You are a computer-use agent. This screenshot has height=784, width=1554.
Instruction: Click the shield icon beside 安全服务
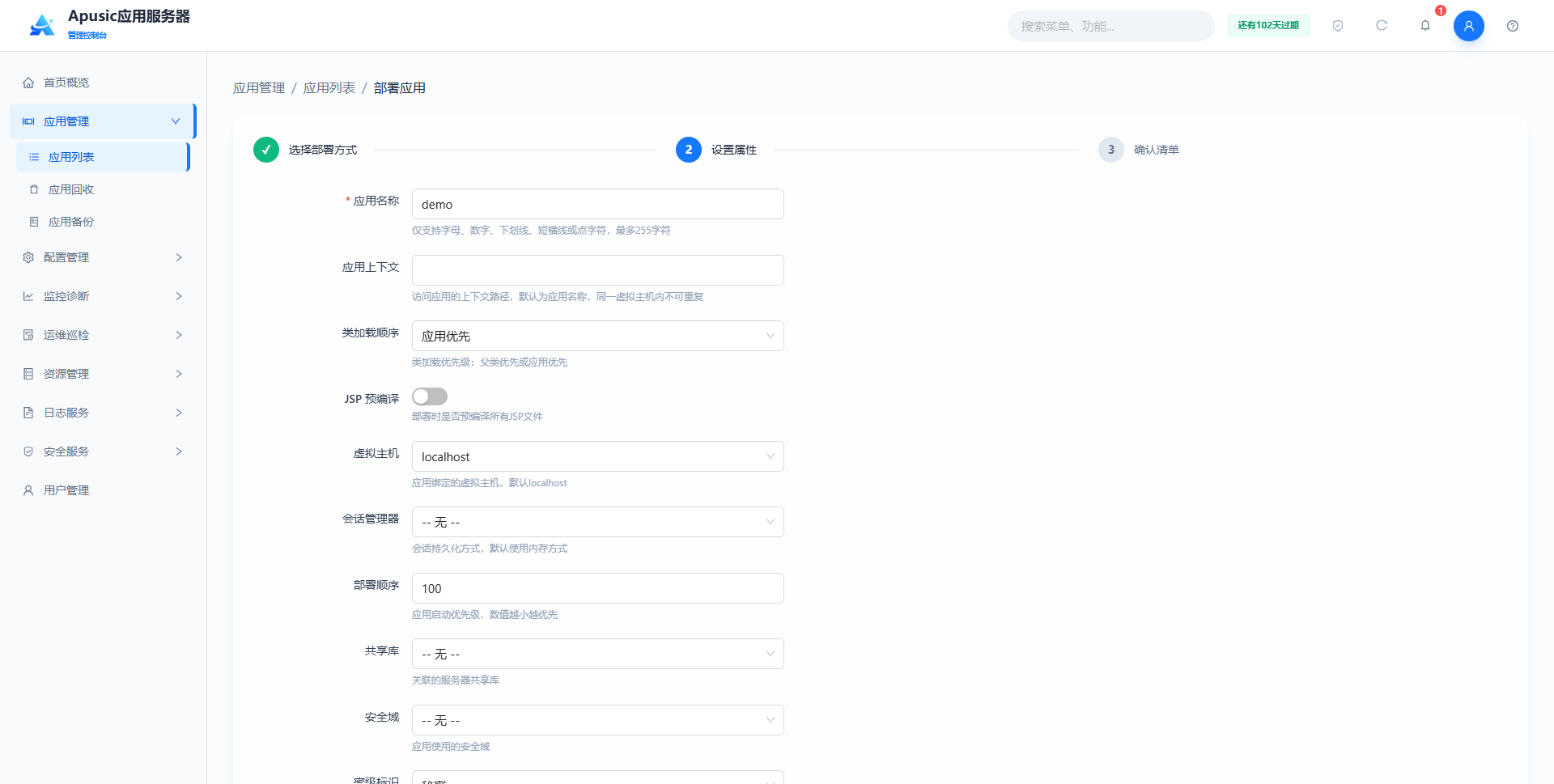tap(28, 451)
